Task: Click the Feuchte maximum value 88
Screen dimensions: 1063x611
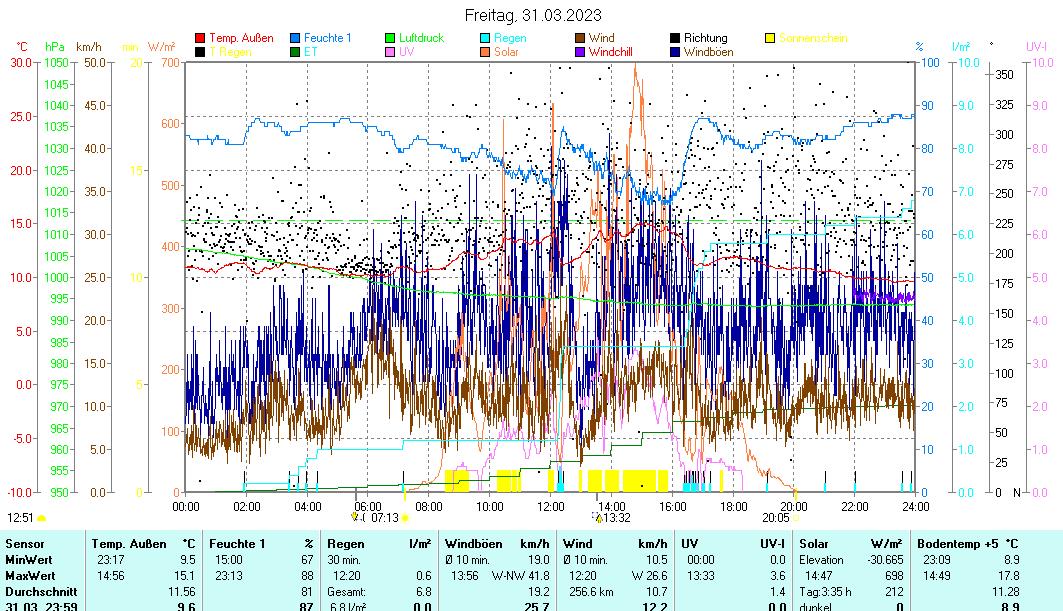Action: pyautogui.click(x=307, y=576)
